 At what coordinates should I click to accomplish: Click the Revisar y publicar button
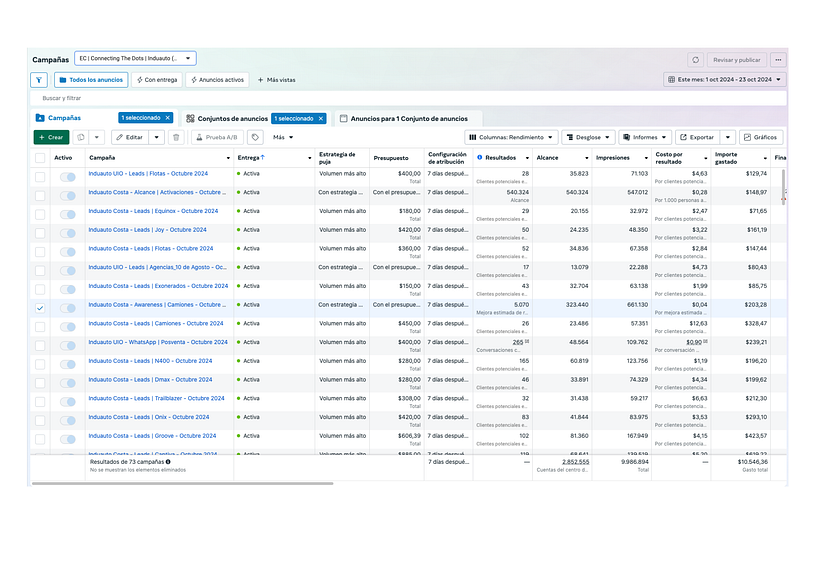[736, 59]
